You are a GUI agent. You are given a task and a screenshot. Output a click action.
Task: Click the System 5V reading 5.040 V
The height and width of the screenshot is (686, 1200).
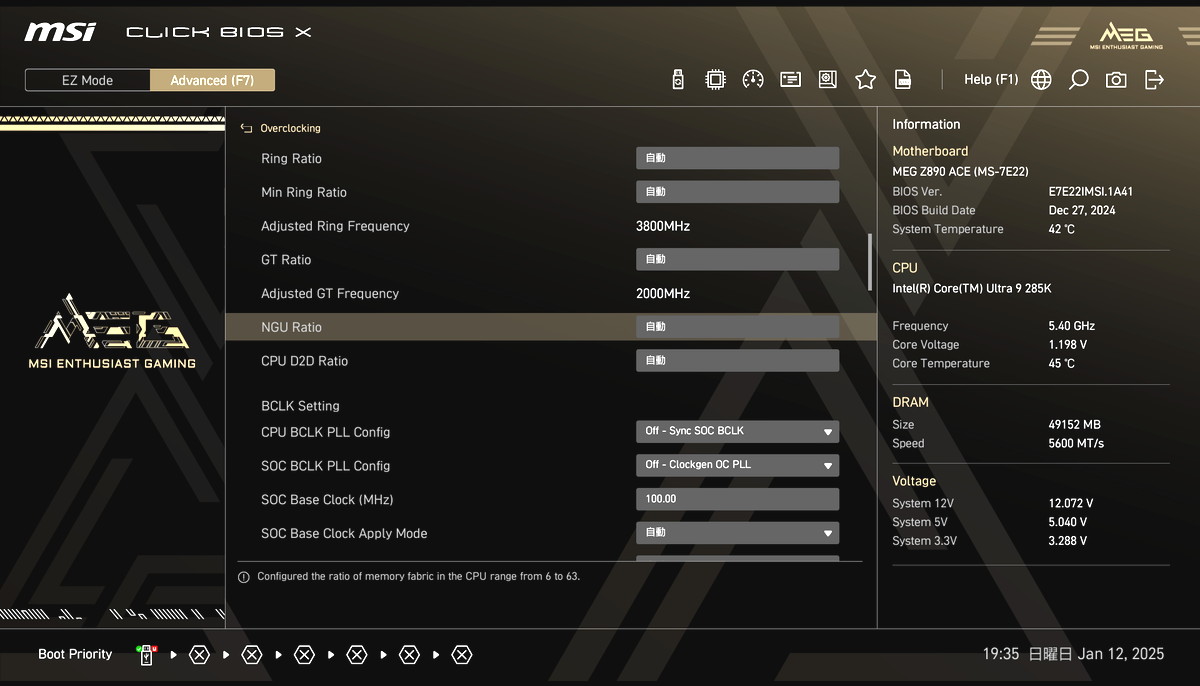pyautogui.click(x=1070, y=522)
